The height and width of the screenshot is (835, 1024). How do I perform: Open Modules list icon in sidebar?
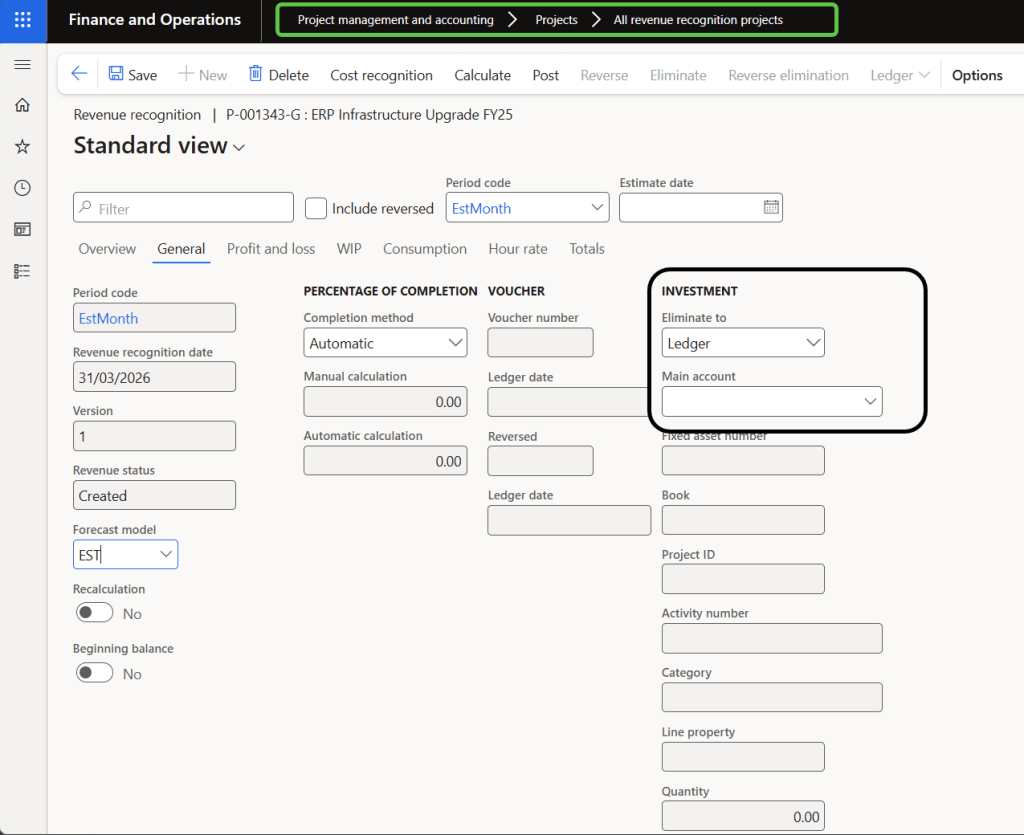pos(22,271)
